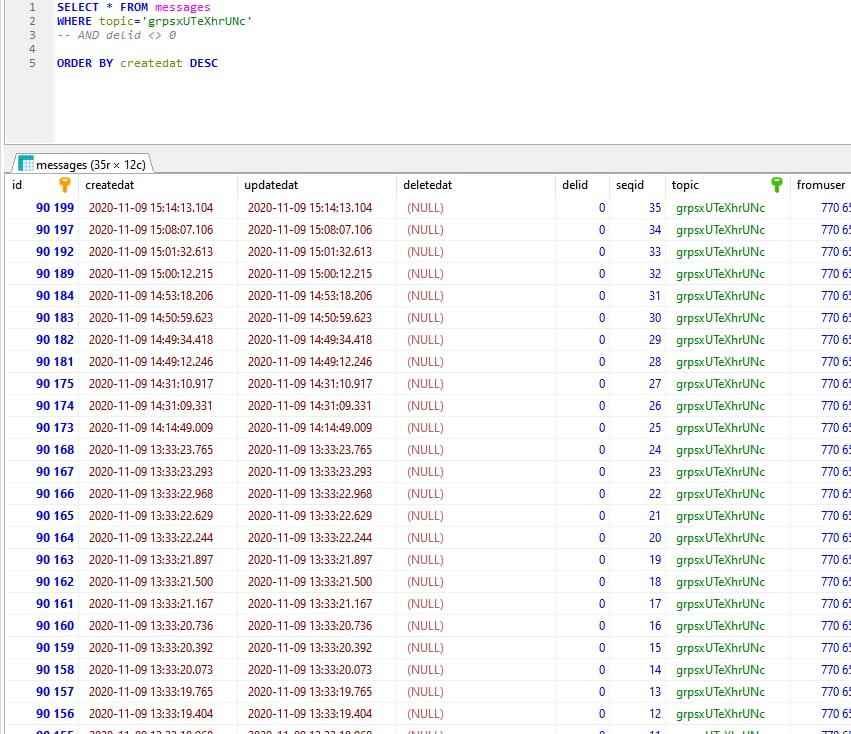851x734 pixels.
Task: Select the id cell 90 199
Action: click(55, 208)
